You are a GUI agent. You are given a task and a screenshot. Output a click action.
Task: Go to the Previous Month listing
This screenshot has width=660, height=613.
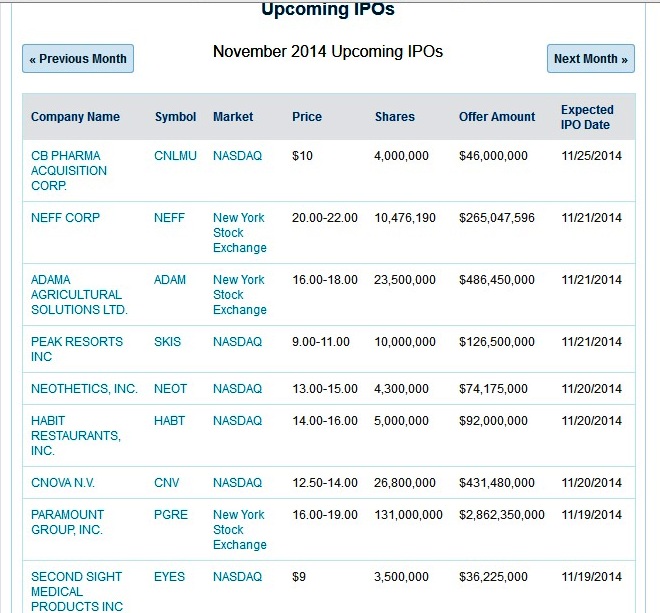(78, 59)
